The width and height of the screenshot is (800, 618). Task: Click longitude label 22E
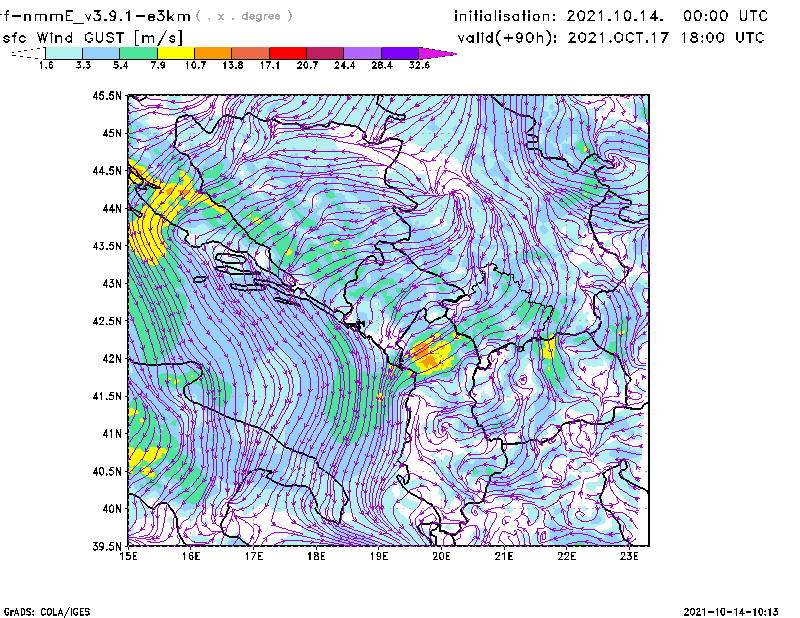click(566, 556)
